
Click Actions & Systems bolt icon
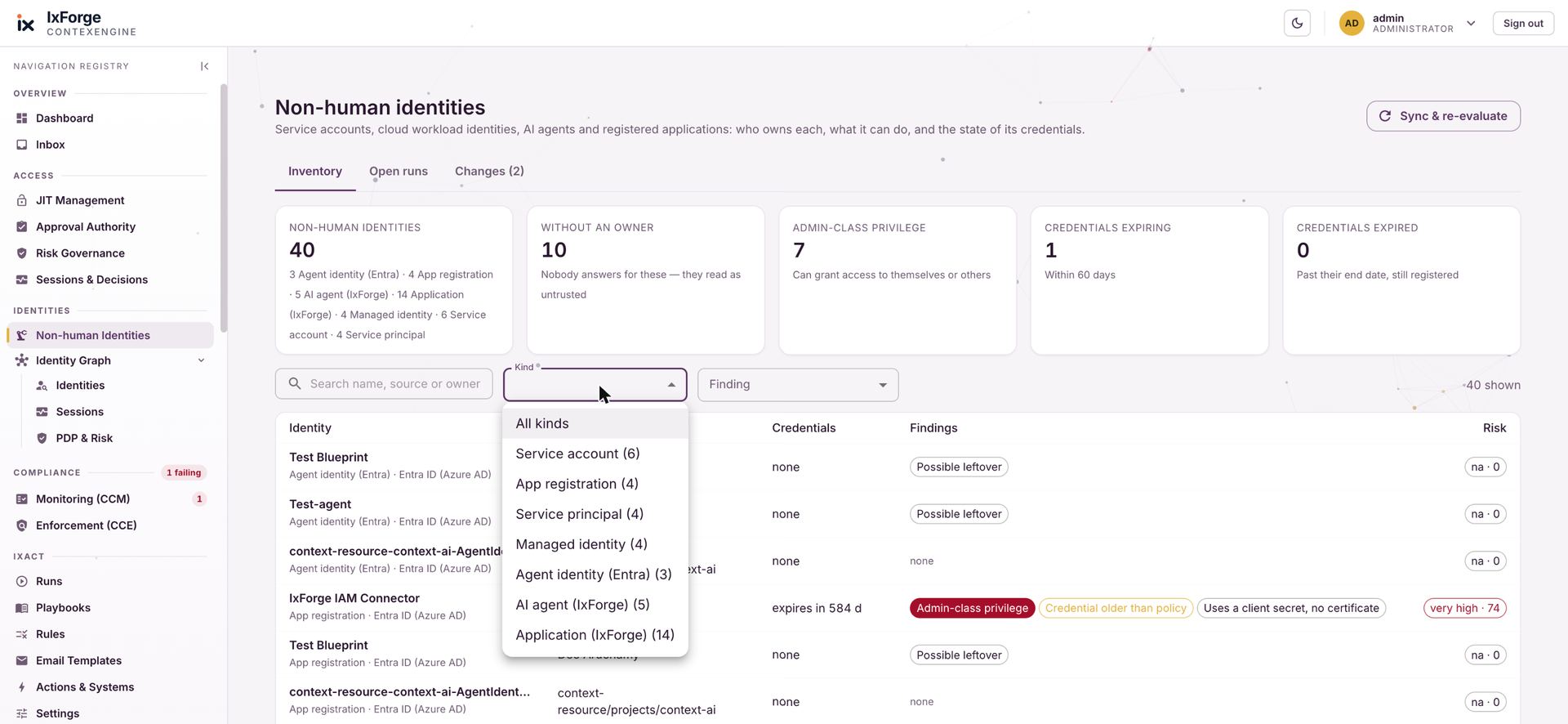click(22, 687)
